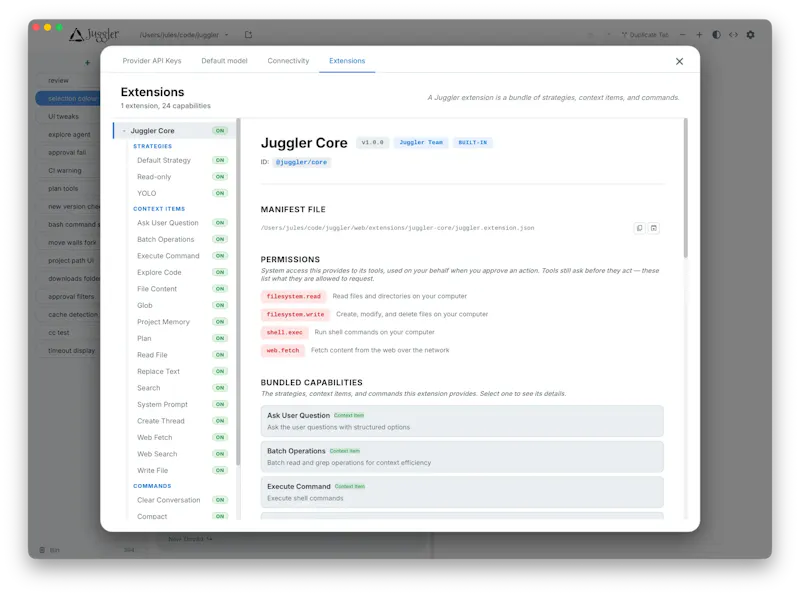Viewport: 800px width, 596px height.
Task: Open 'explore agent' thread in sidebar
Action: pyautogui.click(x=69, y=134)
